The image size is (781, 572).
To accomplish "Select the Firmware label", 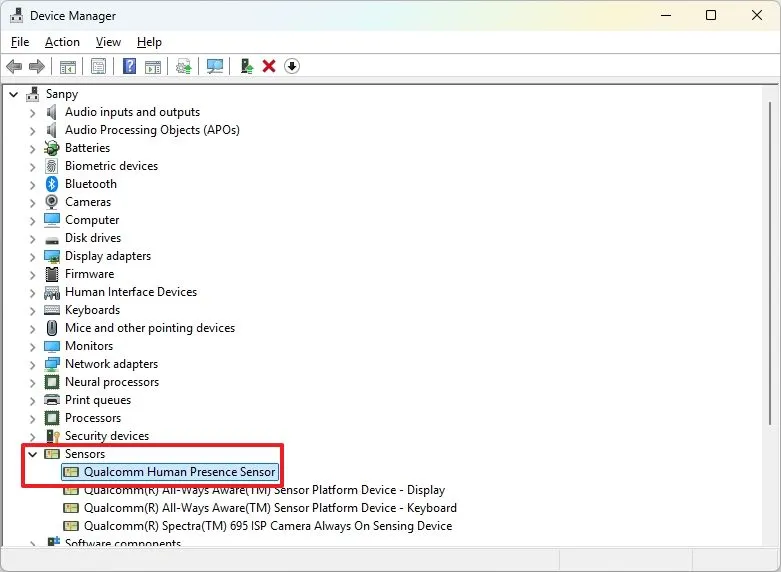I will point(90,274).
